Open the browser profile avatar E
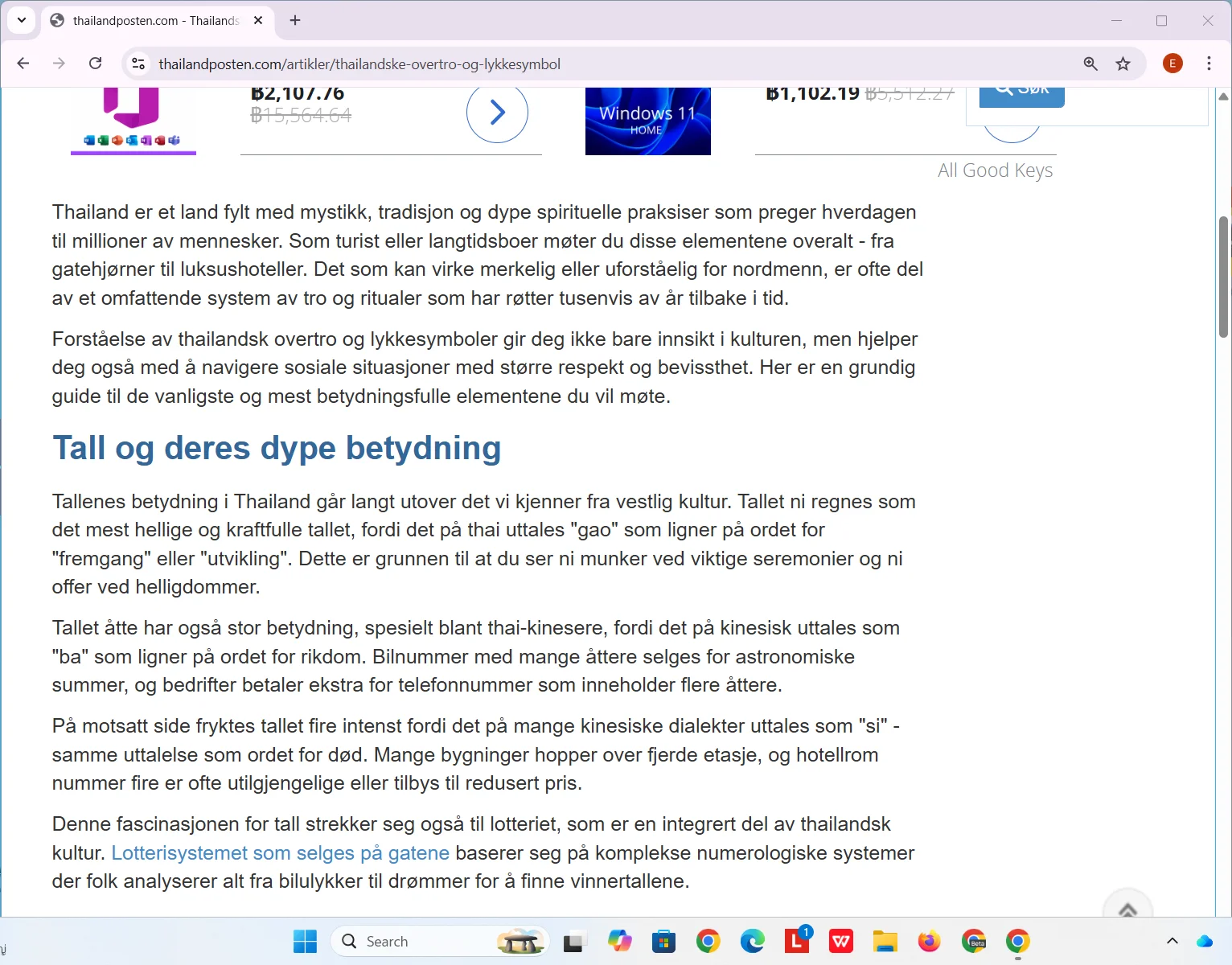The height and width of the screenshot is (965, 1232). coord(1172,64)
